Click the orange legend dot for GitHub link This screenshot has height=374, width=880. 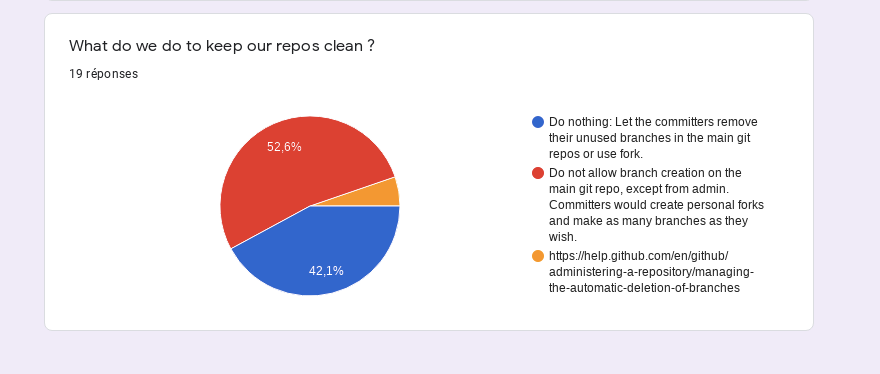pos(538,256)
